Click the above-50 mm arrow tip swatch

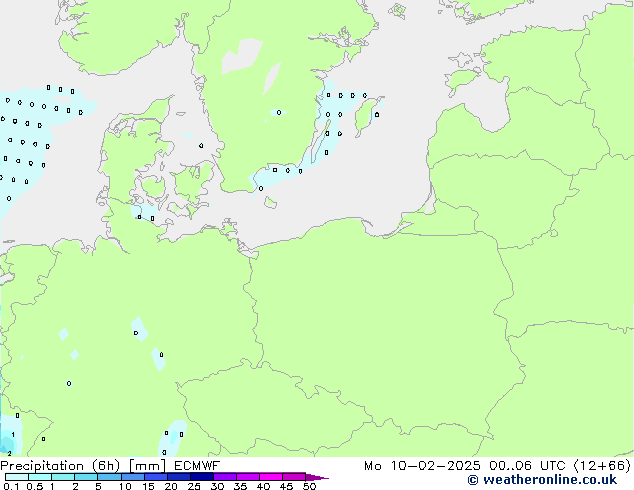[316, 477]
